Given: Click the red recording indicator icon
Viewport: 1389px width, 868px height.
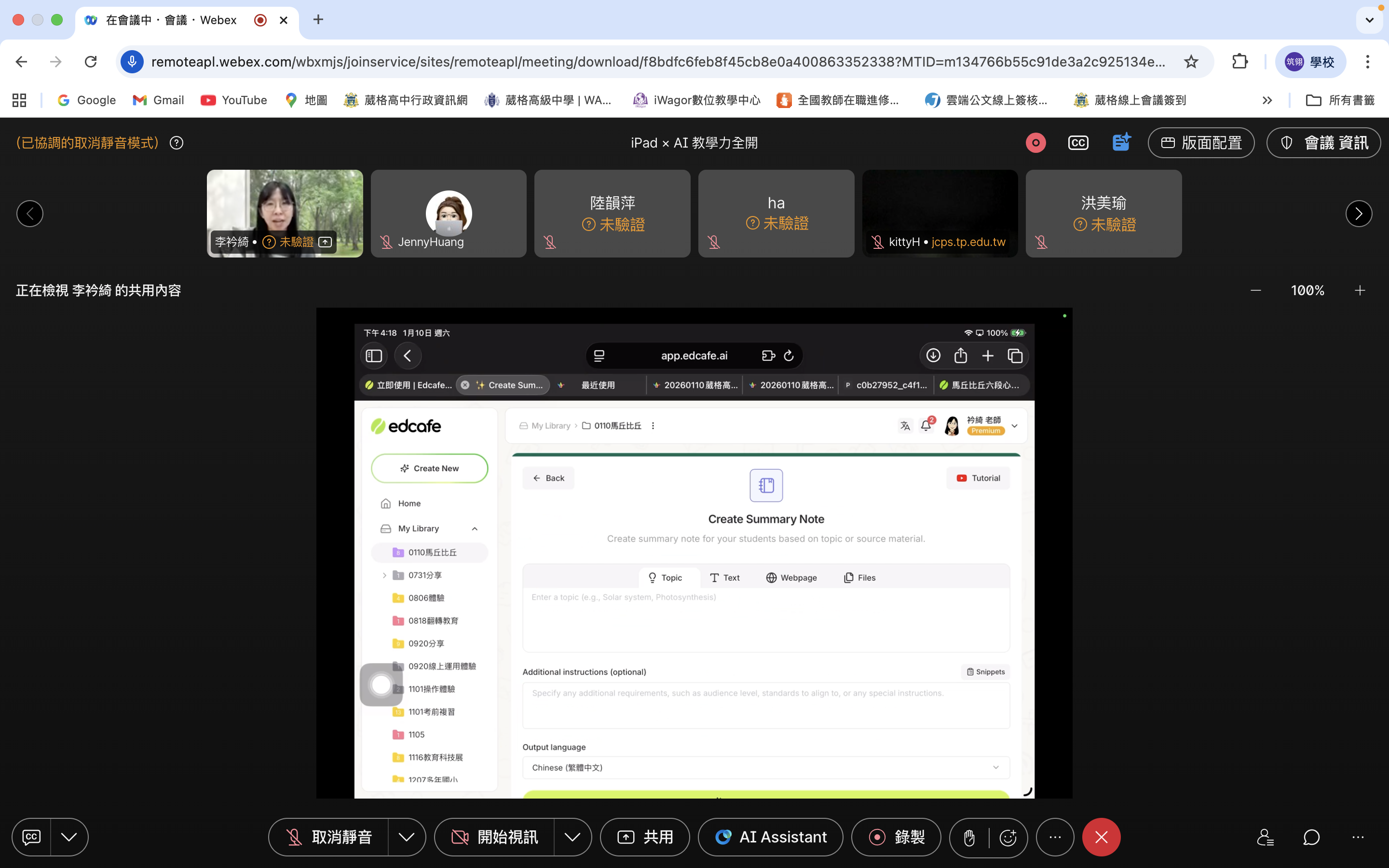Looking at the screenshot, I should 1035,143.
